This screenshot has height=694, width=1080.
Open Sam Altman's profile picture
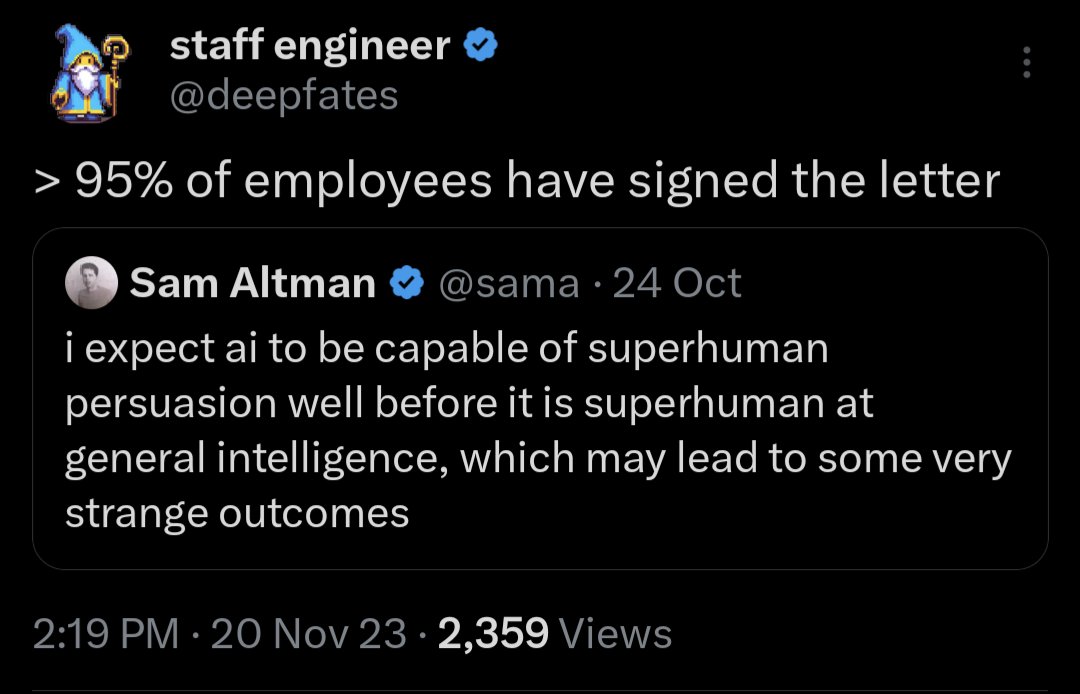(x=92, y=282)
